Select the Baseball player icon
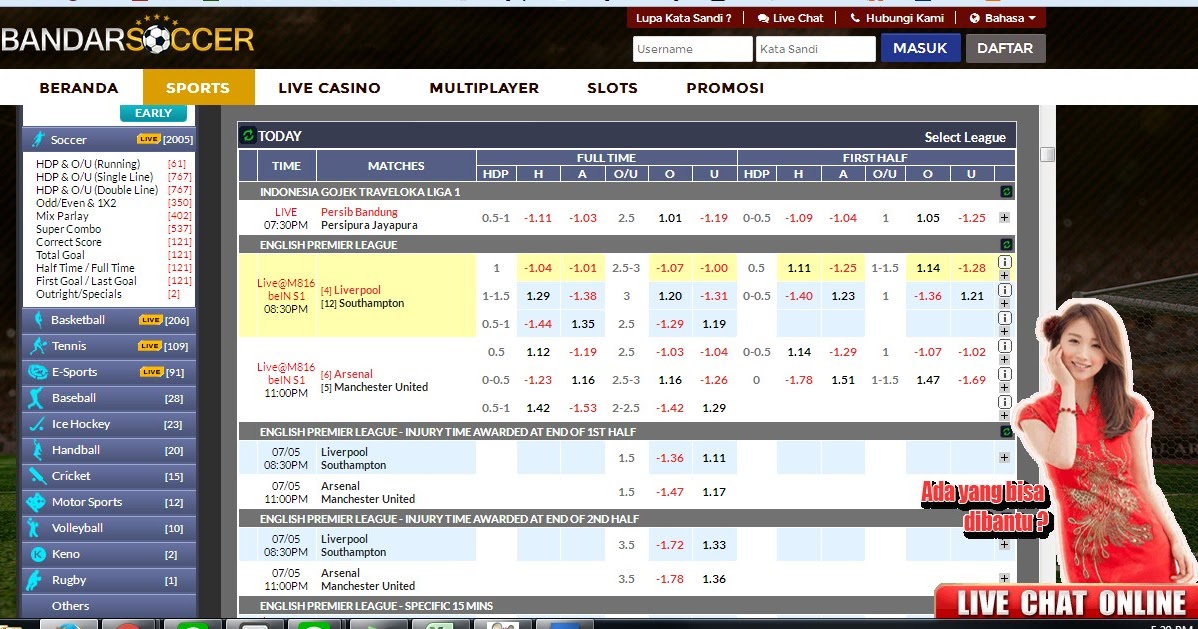 click(x=36, y=398)
